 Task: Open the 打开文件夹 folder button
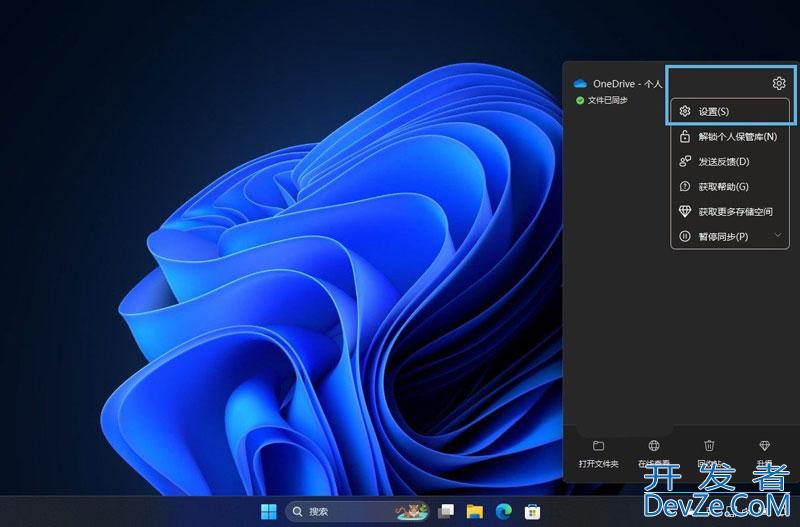pyautogui.click(x=598, y=454)
